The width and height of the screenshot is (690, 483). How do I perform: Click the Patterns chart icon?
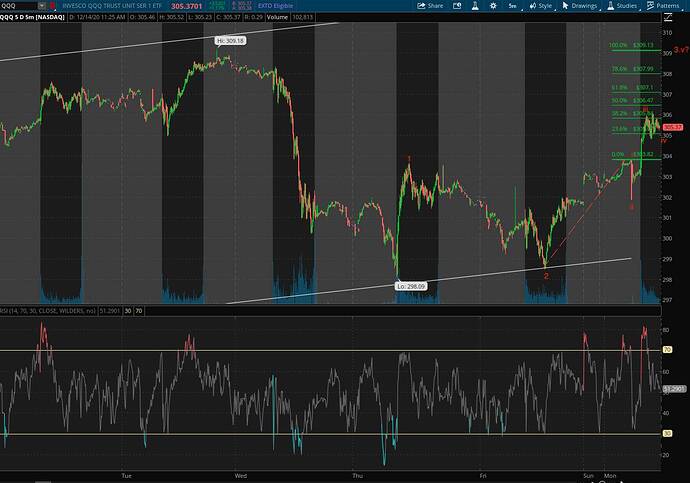tap(650, 6)
